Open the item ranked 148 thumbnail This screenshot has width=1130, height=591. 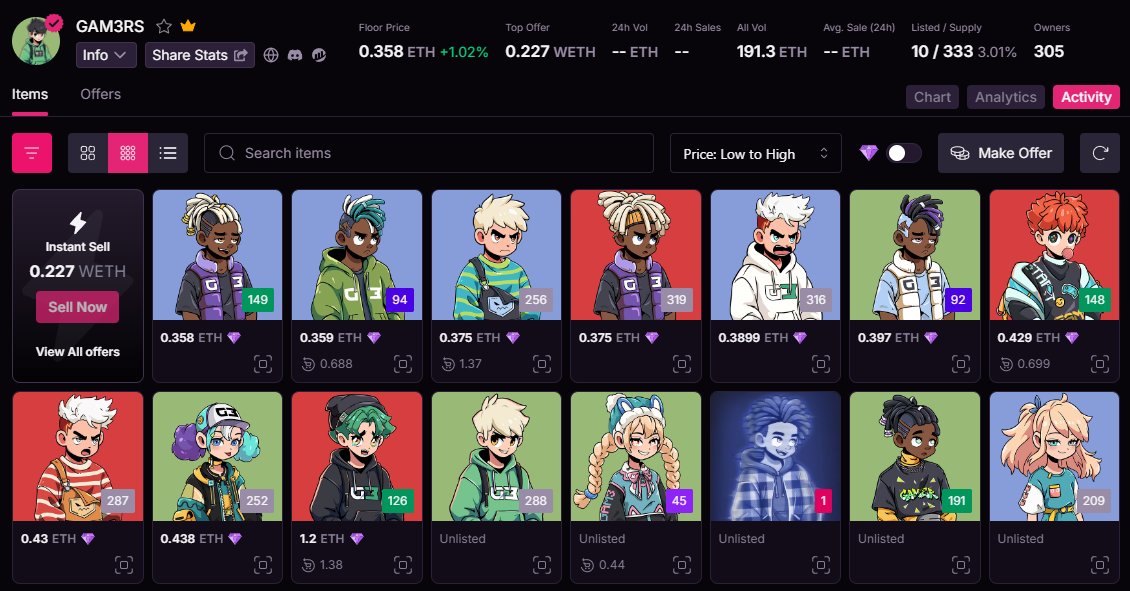(1054, 255)
